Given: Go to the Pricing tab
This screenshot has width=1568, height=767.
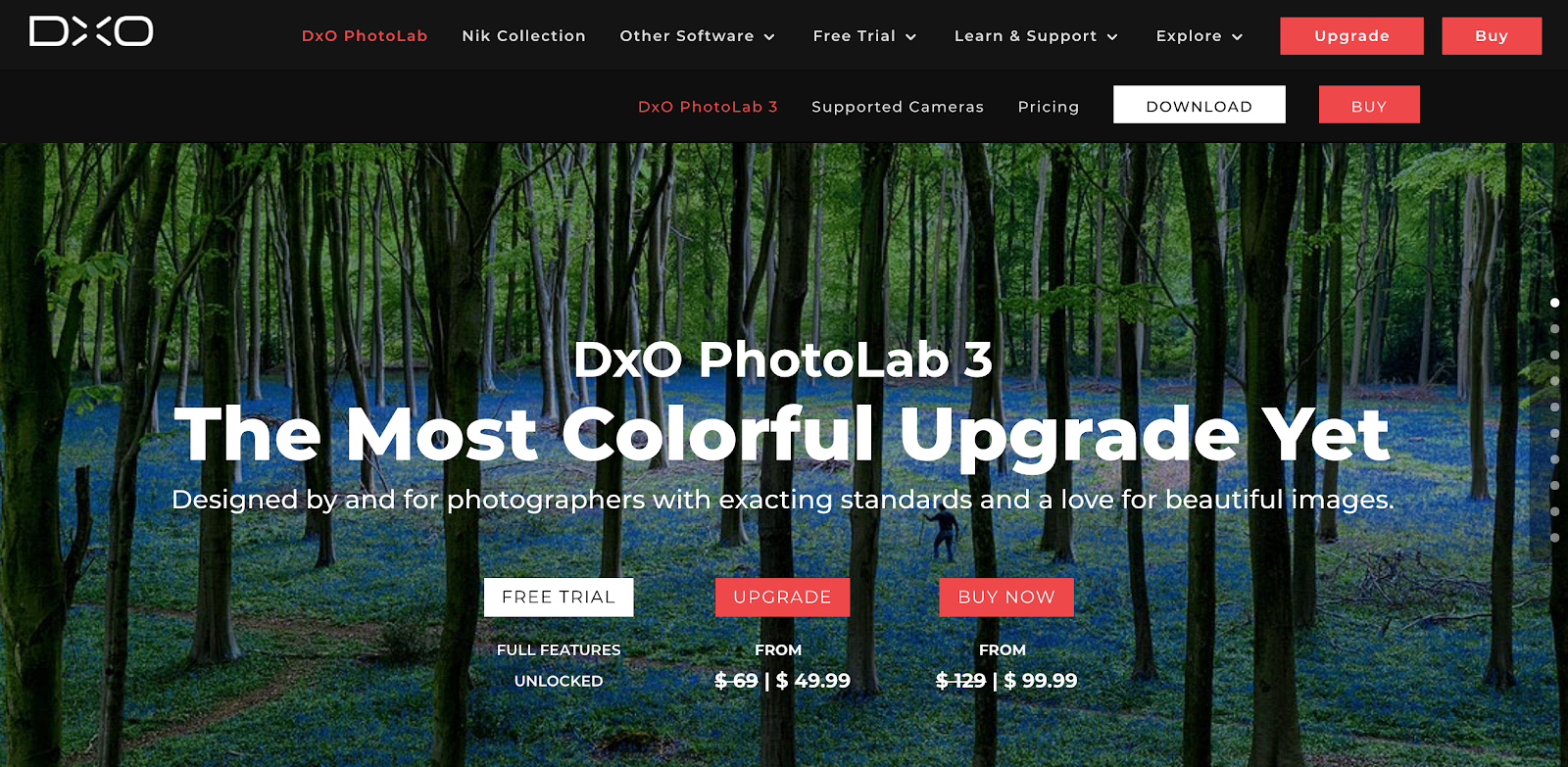Looking at the screenshot, I should tap(1049, 107).
